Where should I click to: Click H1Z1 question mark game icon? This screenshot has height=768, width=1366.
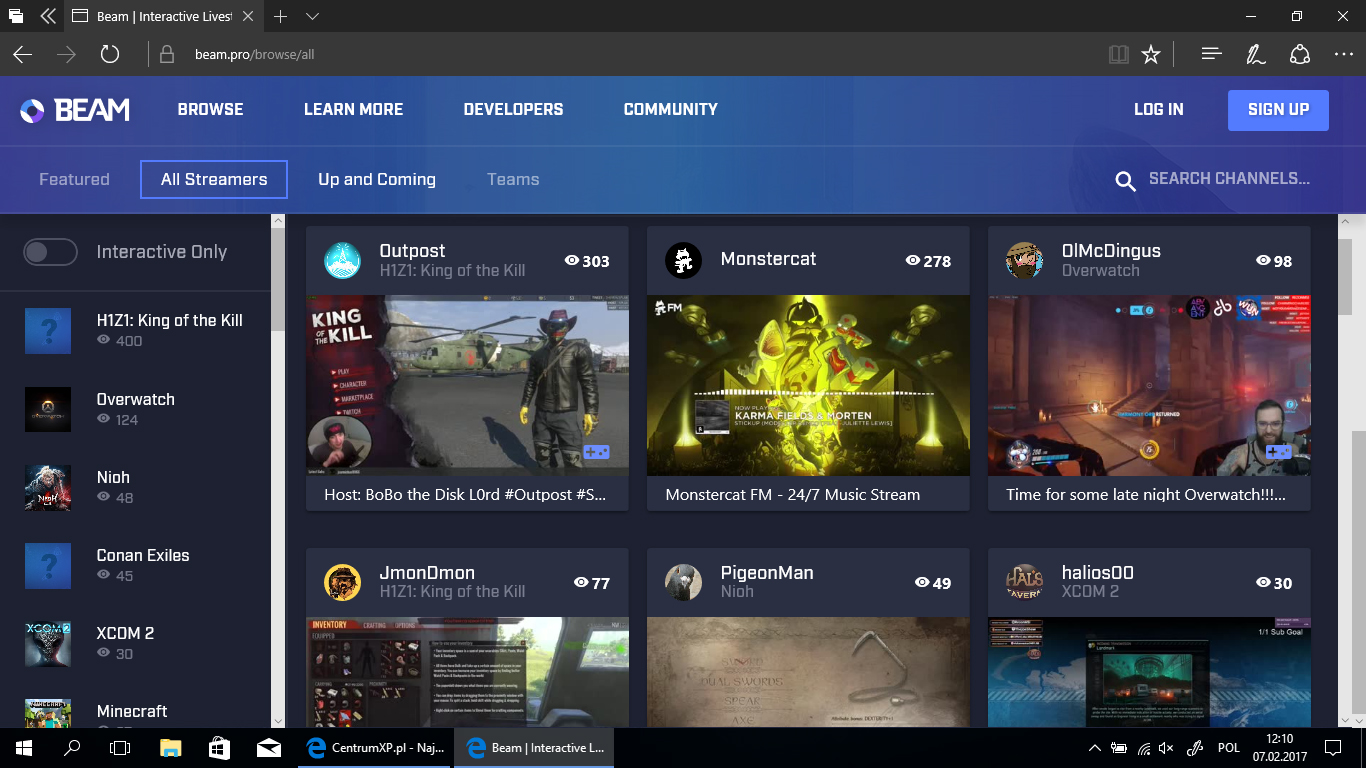pyautogui.click(x=48, y=331)
